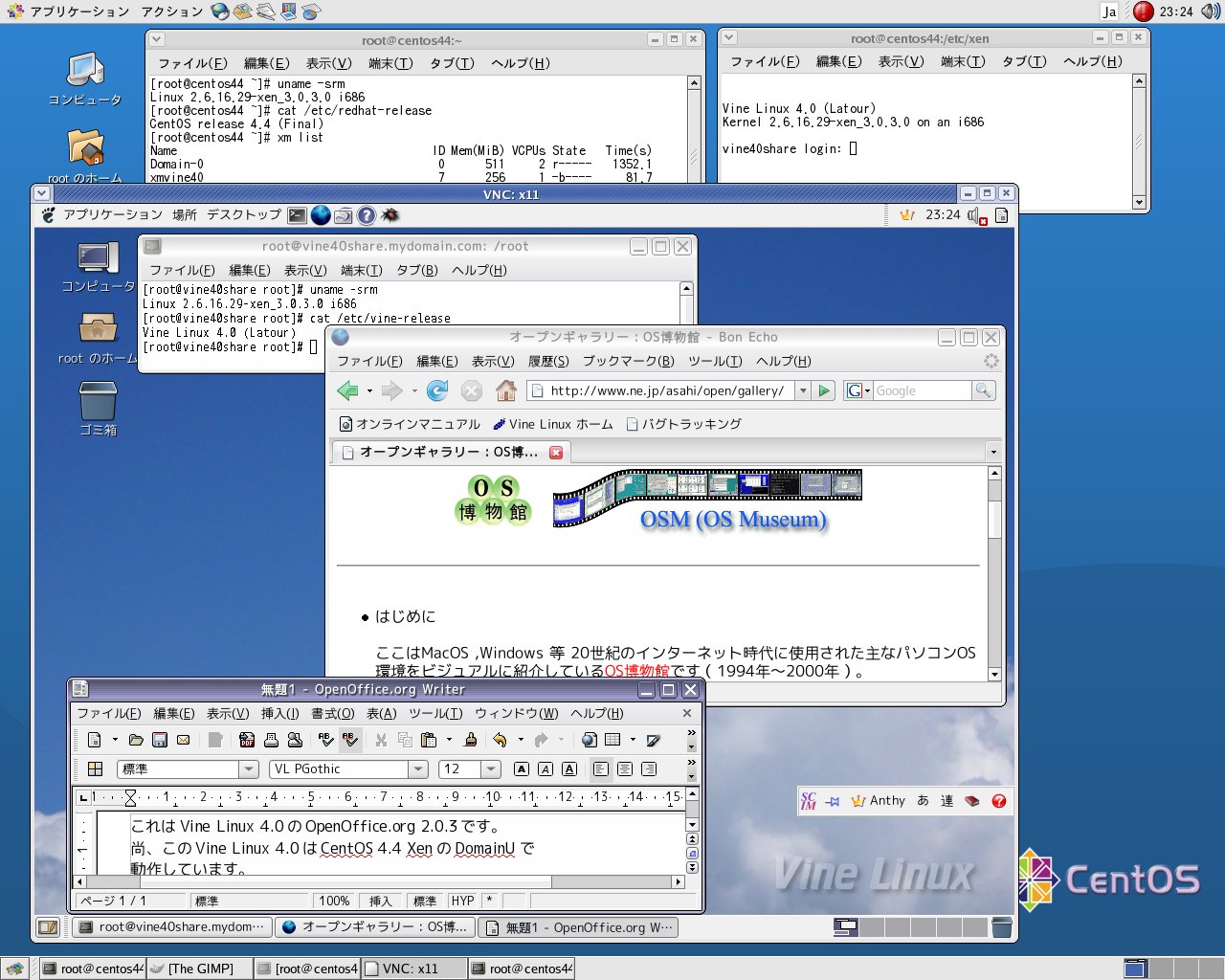
Task: Click the show desktop icon in bottom-left panel
Action: (x=13, y=969)
